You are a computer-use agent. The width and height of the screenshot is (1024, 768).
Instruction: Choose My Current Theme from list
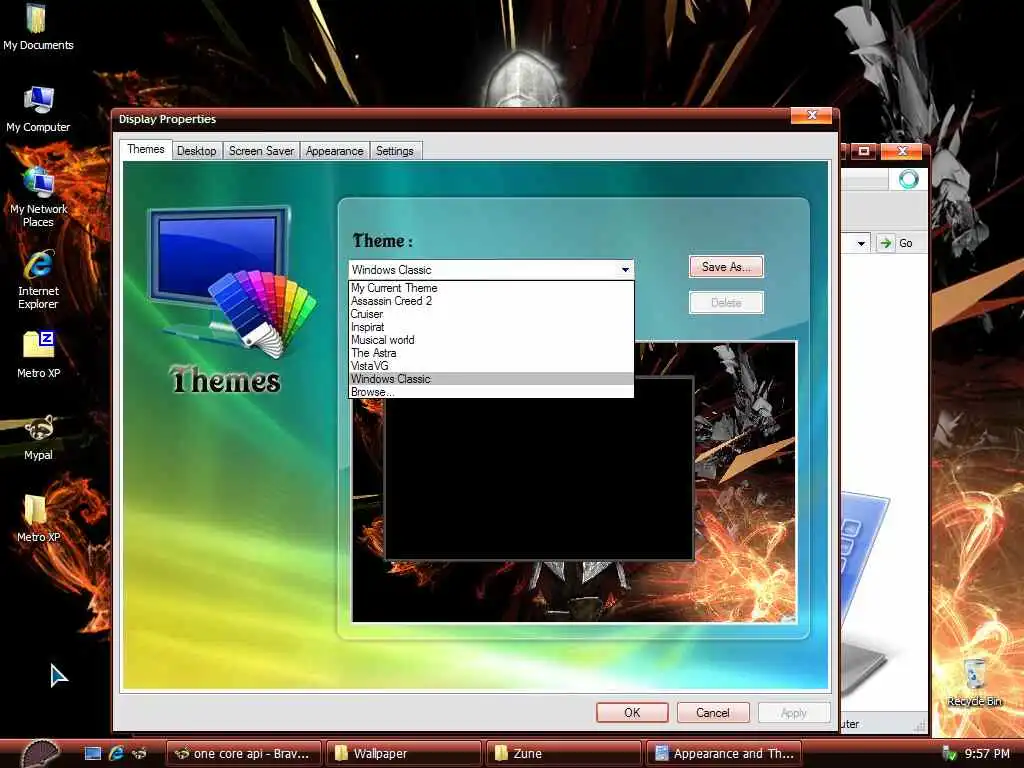[x=491, y=288]
